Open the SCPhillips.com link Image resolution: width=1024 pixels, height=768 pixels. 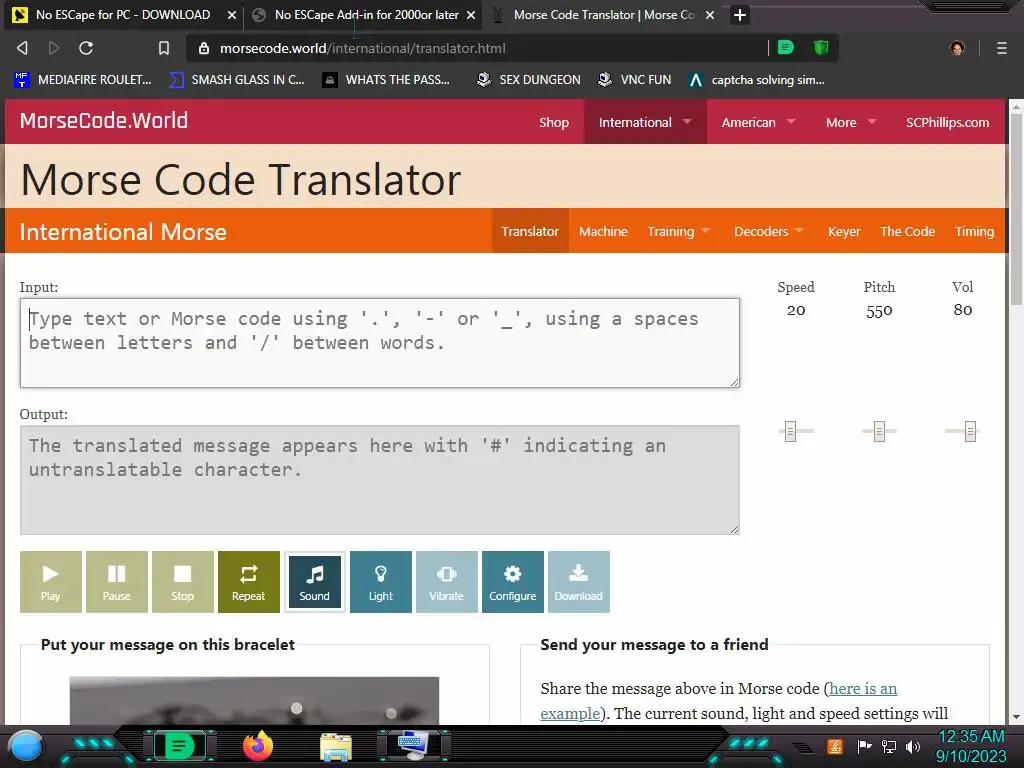point(947,122)
